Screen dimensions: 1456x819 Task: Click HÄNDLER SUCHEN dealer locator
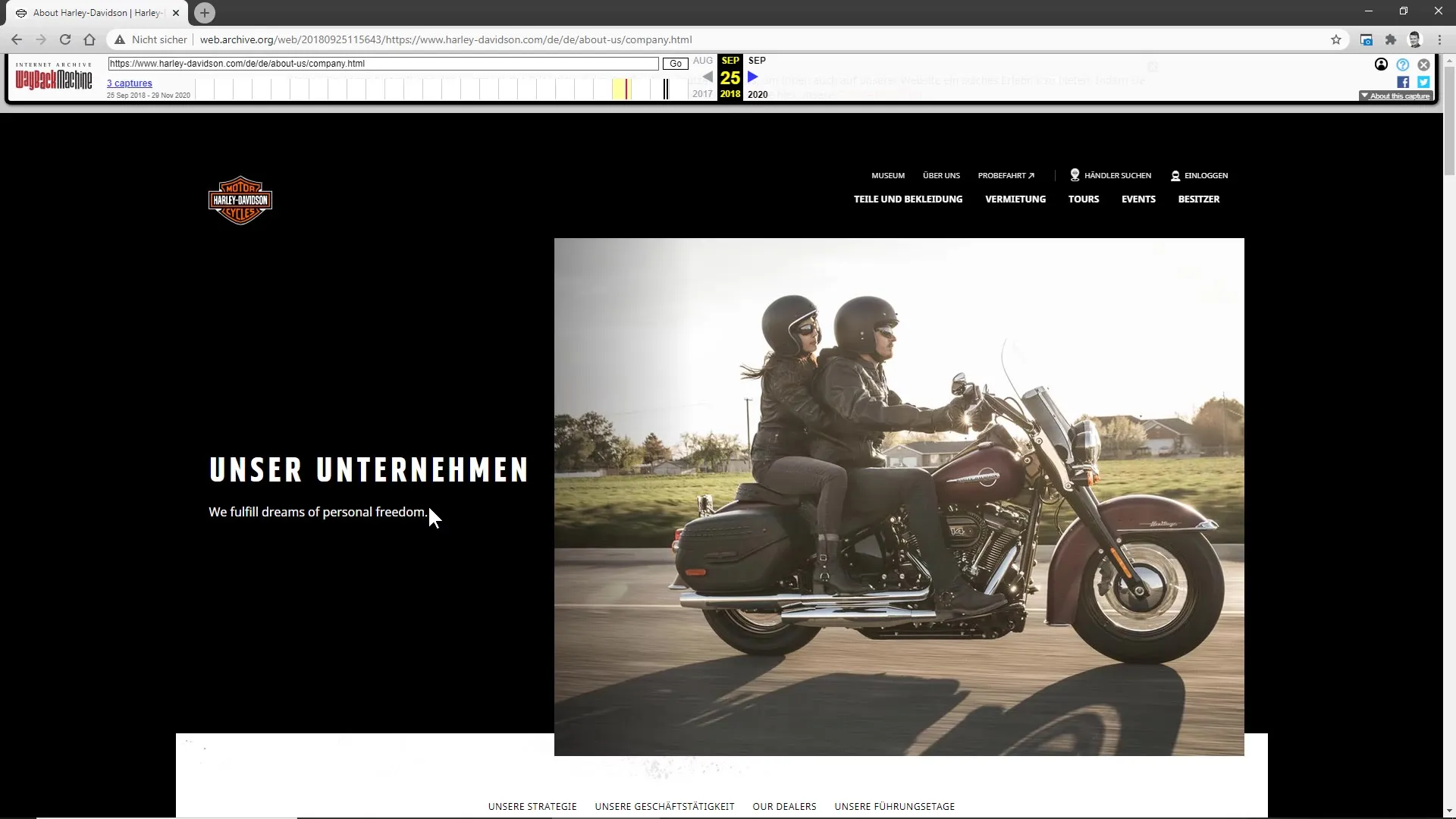[1110, 175]
